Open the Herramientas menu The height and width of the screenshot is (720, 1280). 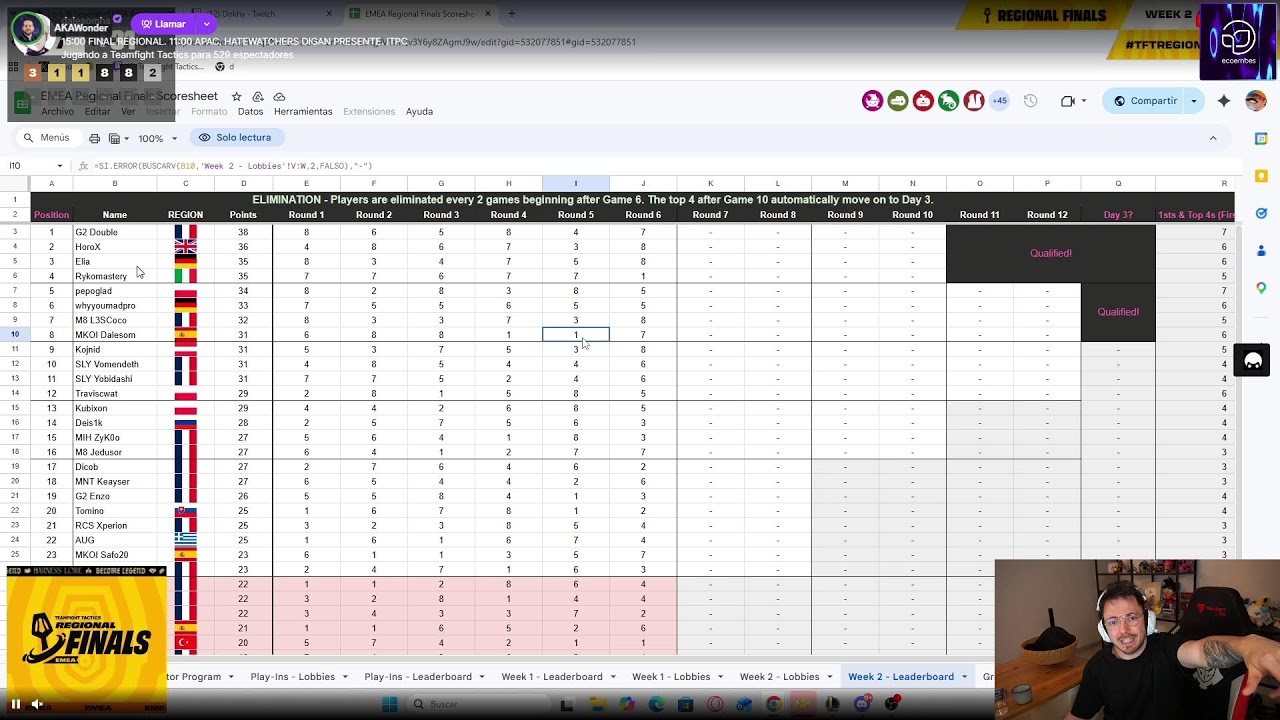pyautogui.click(x=303, y=112)
